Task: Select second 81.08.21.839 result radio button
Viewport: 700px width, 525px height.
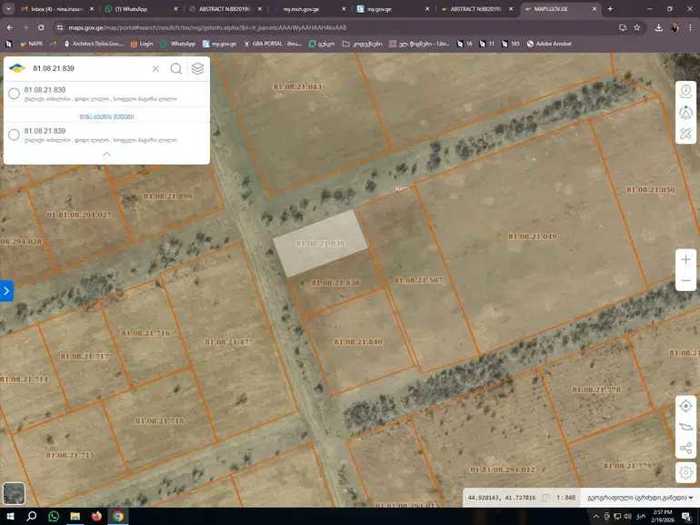Action: click(x=14, y=134)
